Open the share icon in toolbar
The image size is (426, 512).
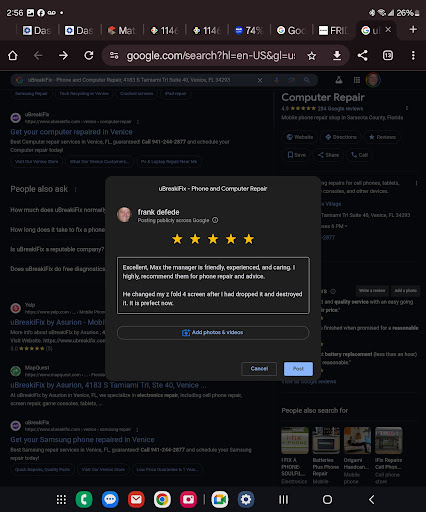point(363,55)
